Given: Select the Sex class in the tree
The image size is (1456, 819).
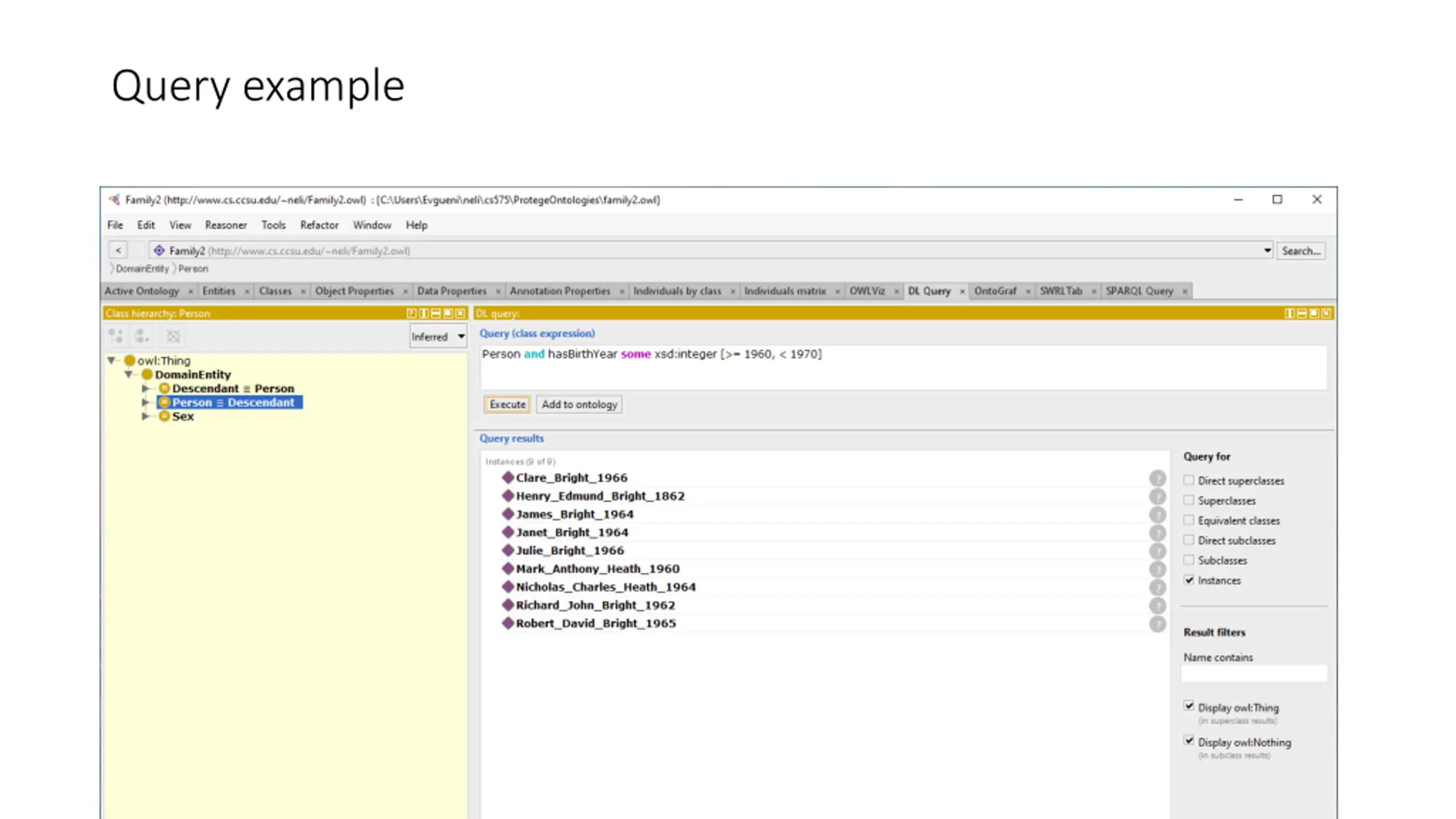Looking at the screenshot, I should point(183,416).
